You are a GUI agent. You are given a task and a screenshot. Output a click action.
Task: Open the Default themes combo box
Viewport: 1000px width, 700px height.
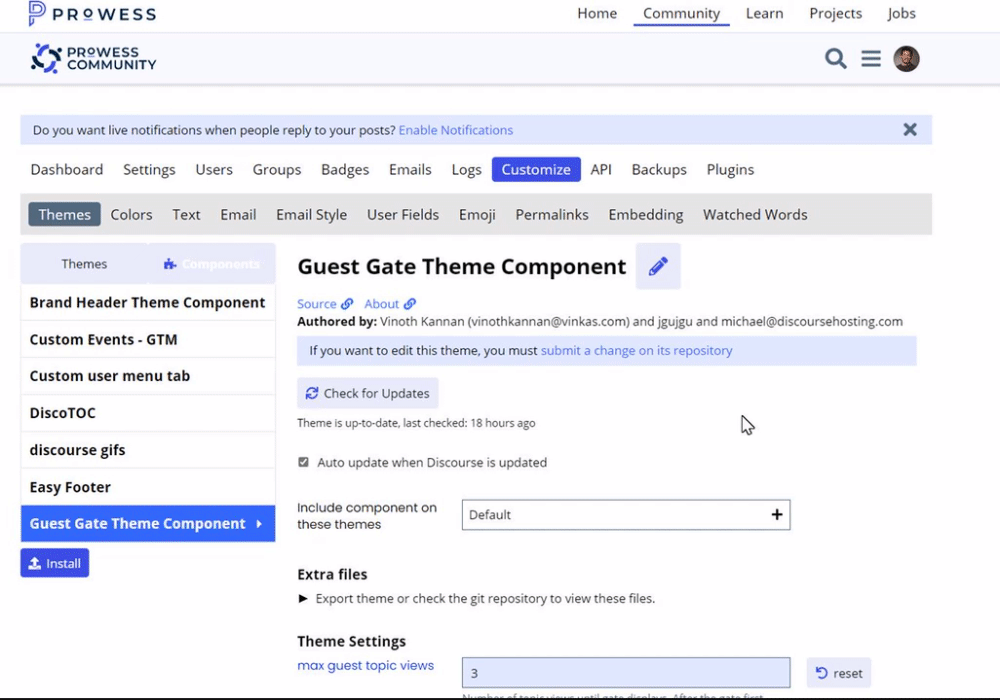point(626,514)
